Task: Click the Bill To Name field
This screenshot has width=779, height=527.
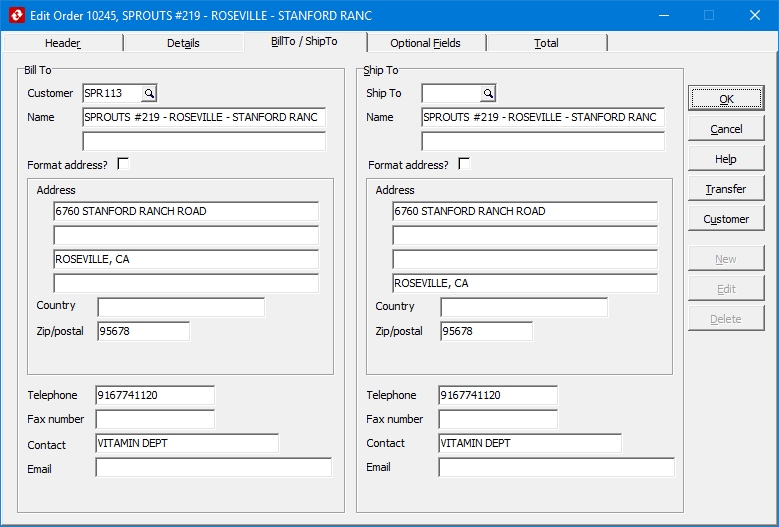Action: (x=204, y=117)
